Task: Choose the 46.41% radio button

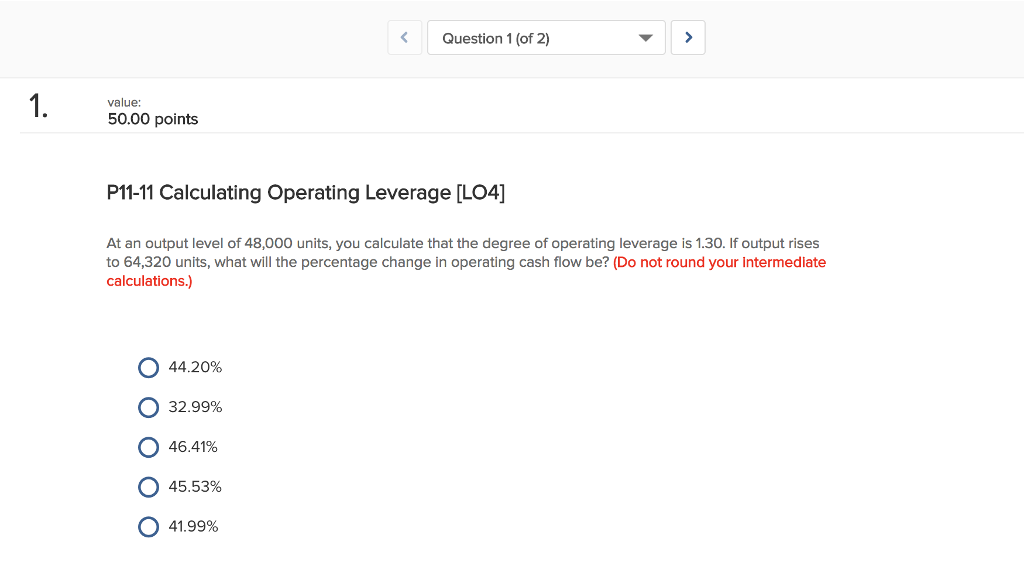Action: point(149,447)
